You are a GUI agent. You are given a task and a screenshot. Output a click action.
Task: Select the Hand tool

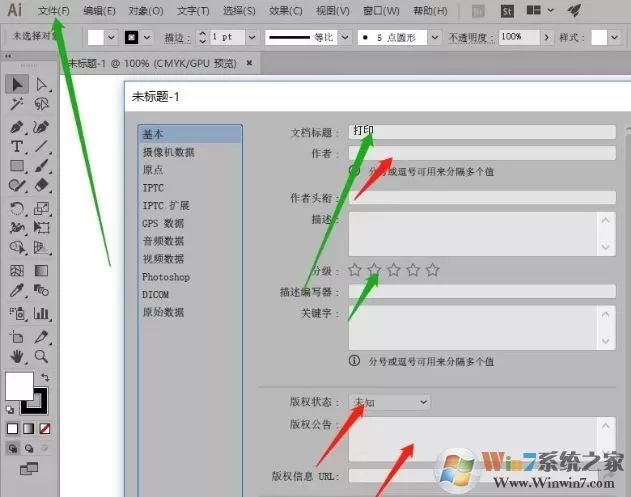click(16, 356)
